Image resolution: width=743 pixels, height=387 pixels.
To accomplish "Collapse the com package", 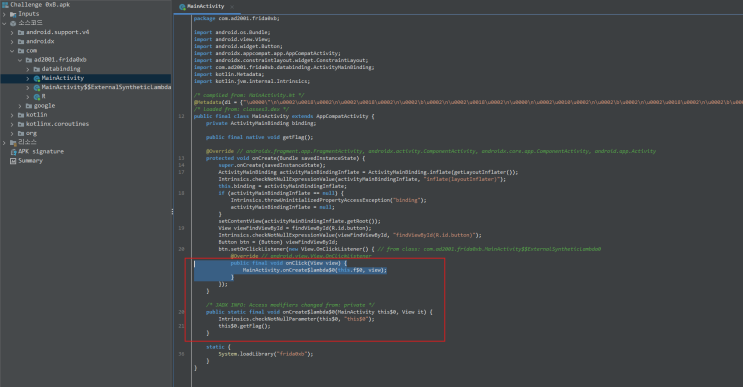I will click(x=12, y=51).
